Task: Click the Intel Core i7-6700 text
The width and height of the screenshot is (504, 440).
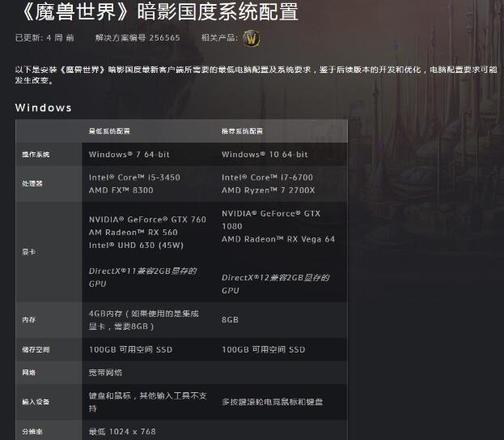Action: click(267, 177)
